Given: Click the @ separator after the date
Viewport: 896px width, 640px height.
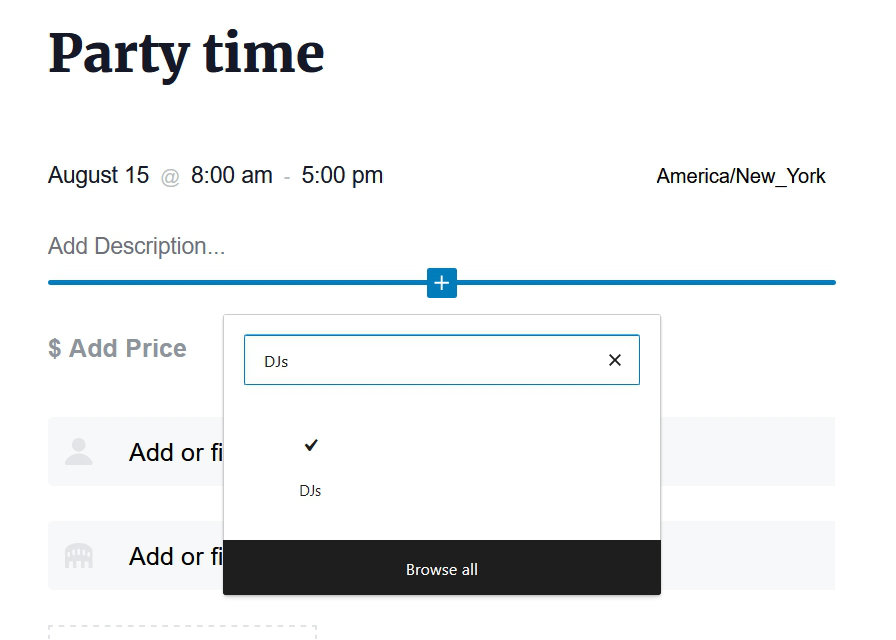Looking at the screenshot, I should pyautogui.click(x=170, y=177).
